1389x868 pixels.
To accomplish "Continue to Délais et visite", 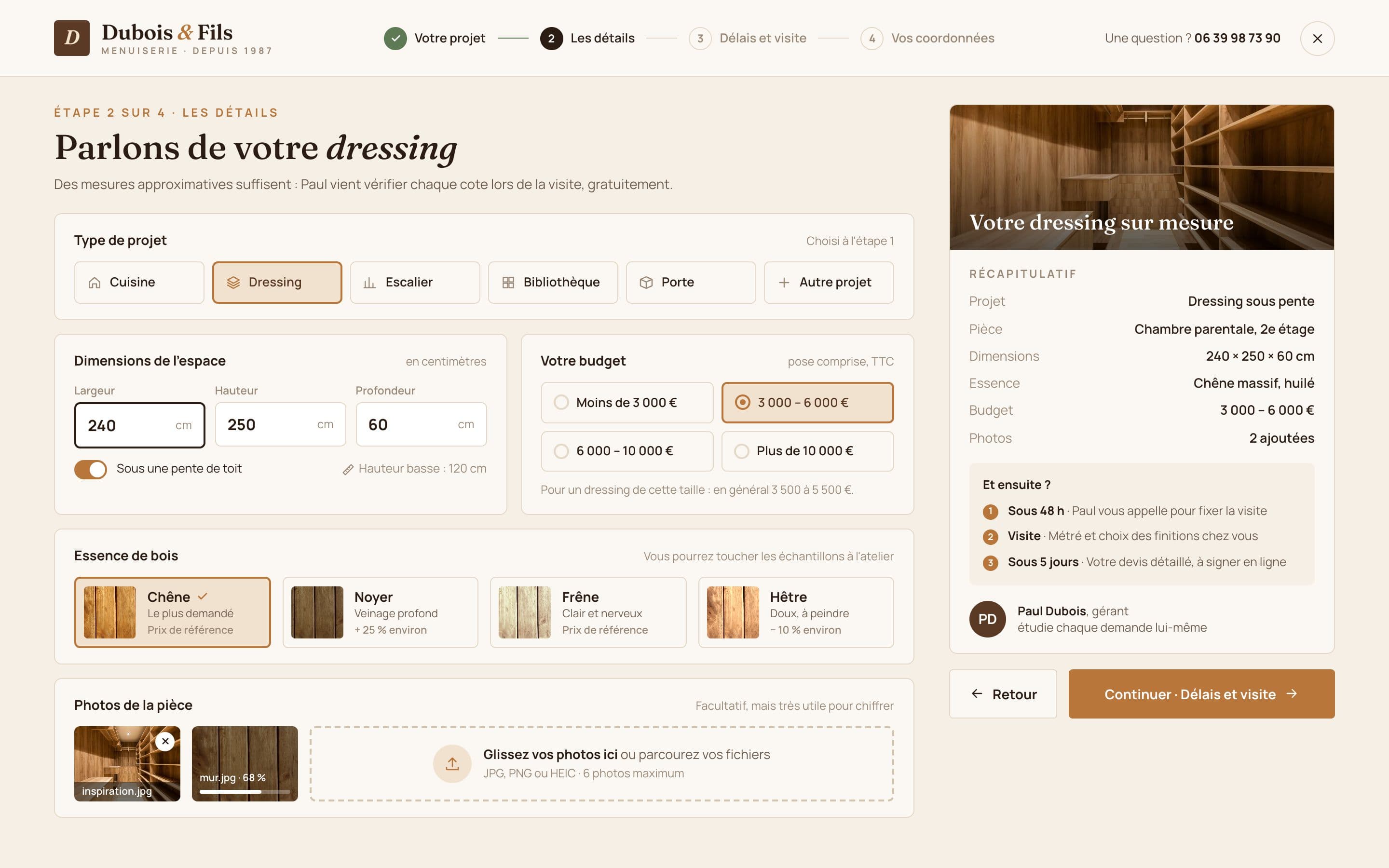I will (1201, 693).
